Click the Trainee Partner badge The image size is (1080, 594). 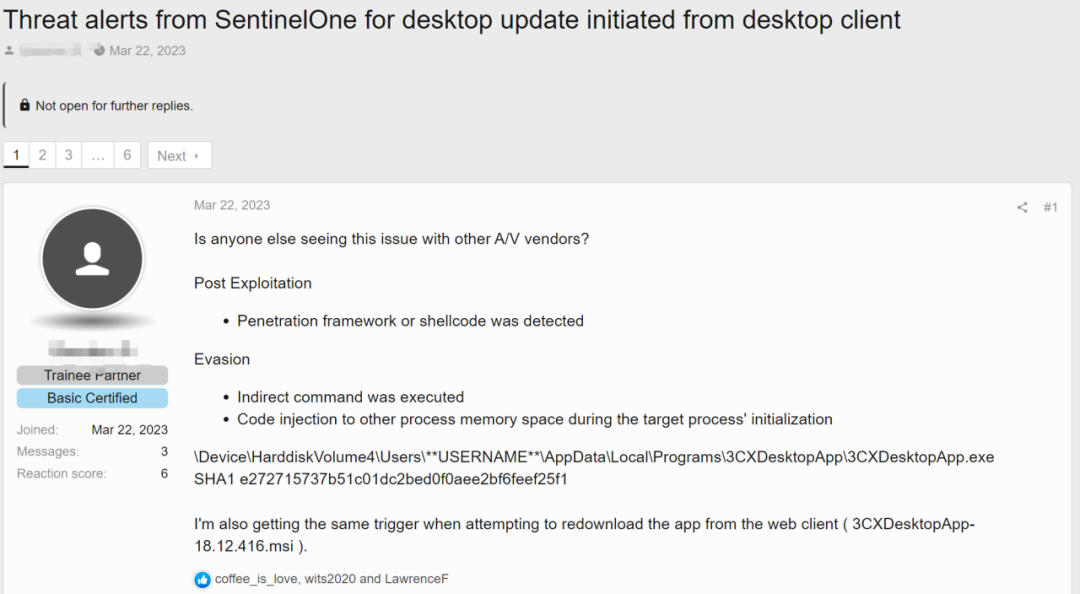click(x=92, y=375)
